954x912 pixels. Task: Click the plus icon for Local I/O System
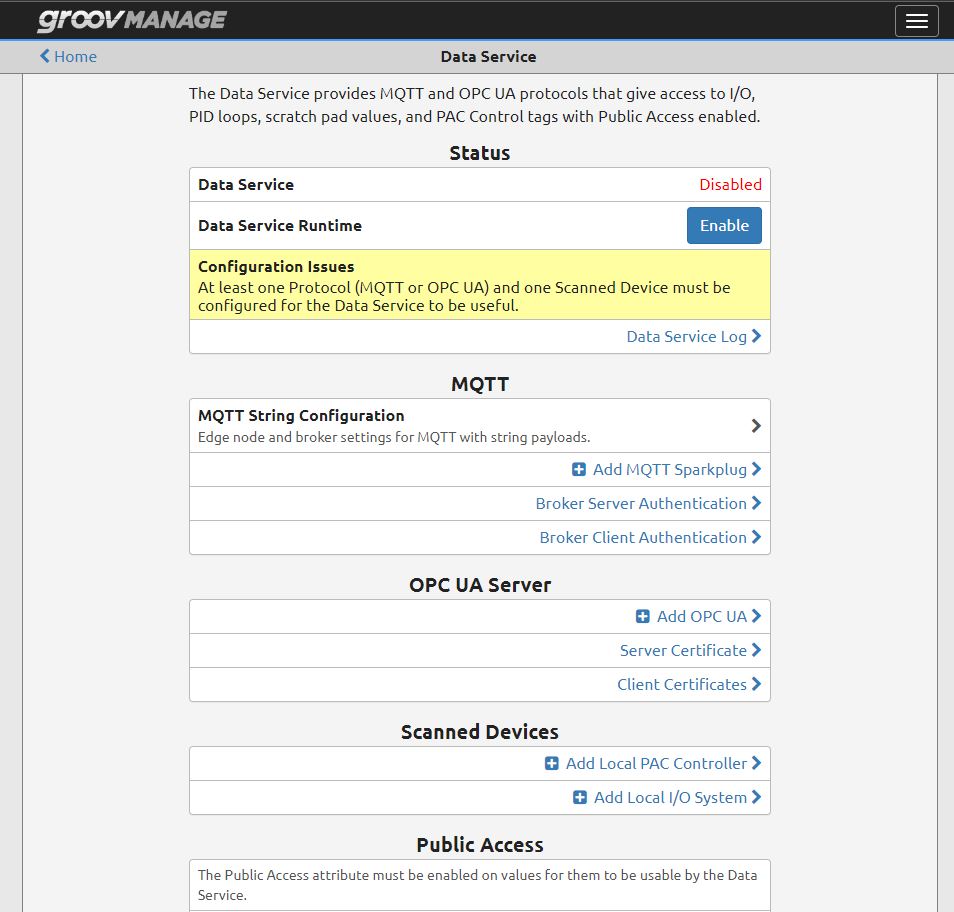[580, 798]
